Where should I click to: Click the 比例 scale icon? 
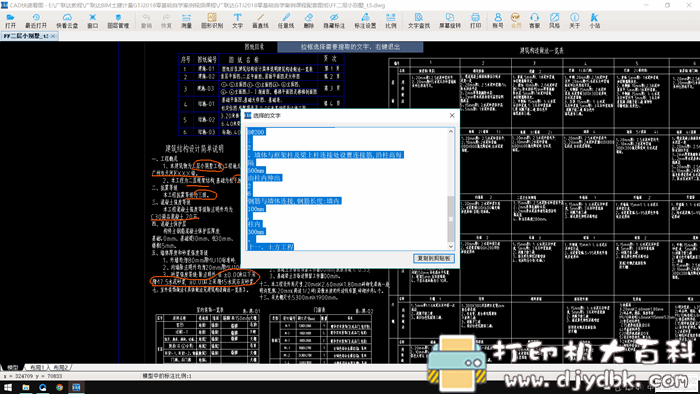[391, 21]
